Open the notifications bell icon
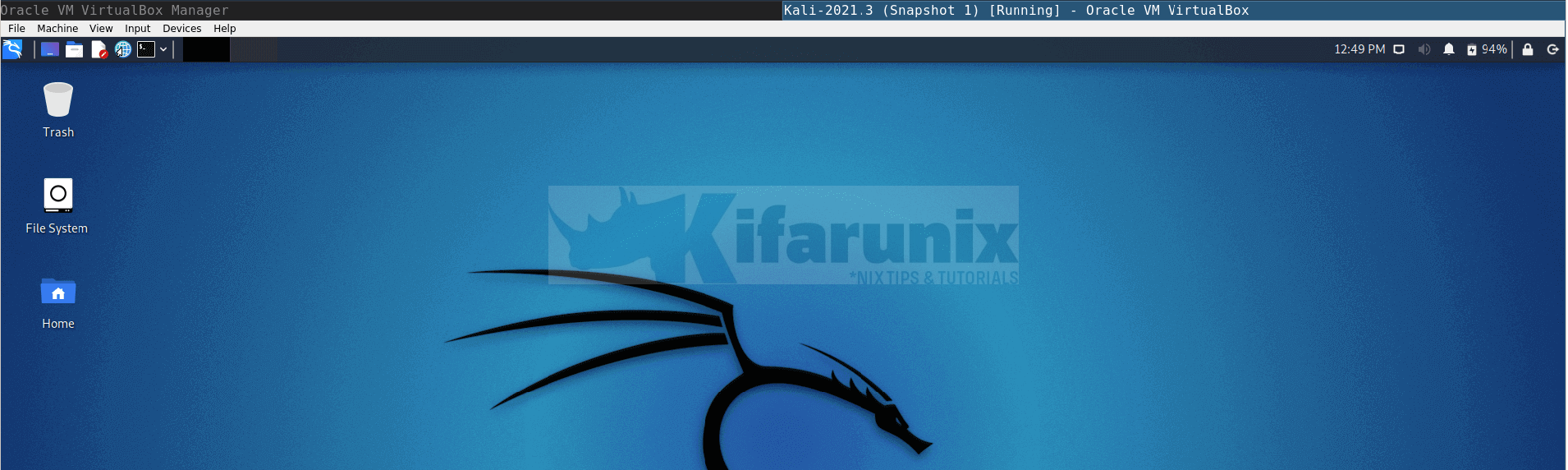 (x=1449, y=49)
